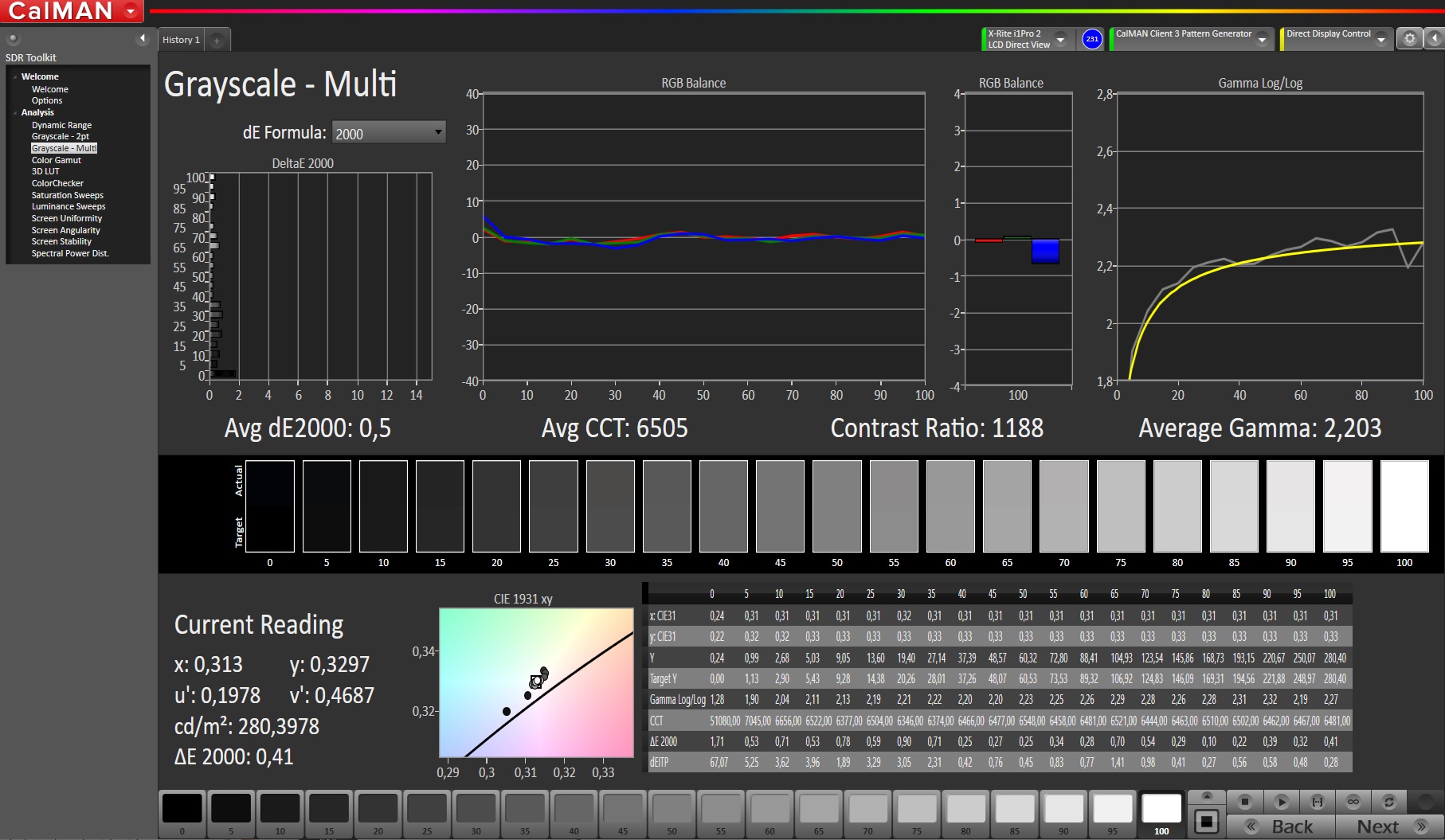Click the 67,07 value in the dEITP row
The height and width of the screenshot is (840, 1445).
pos(719,762)
